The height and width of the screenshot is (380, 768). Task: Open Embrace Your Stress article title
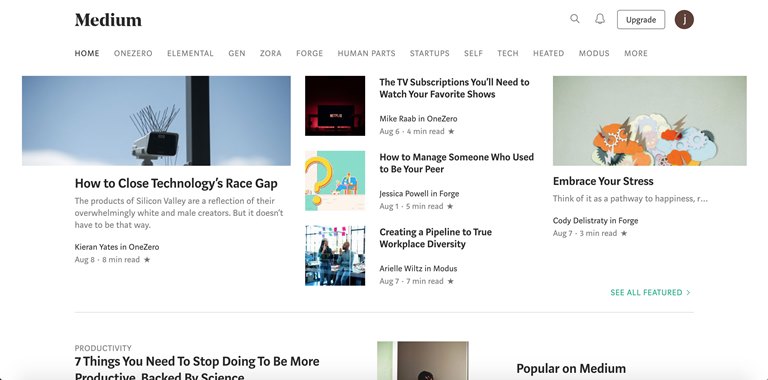[603, 181]
